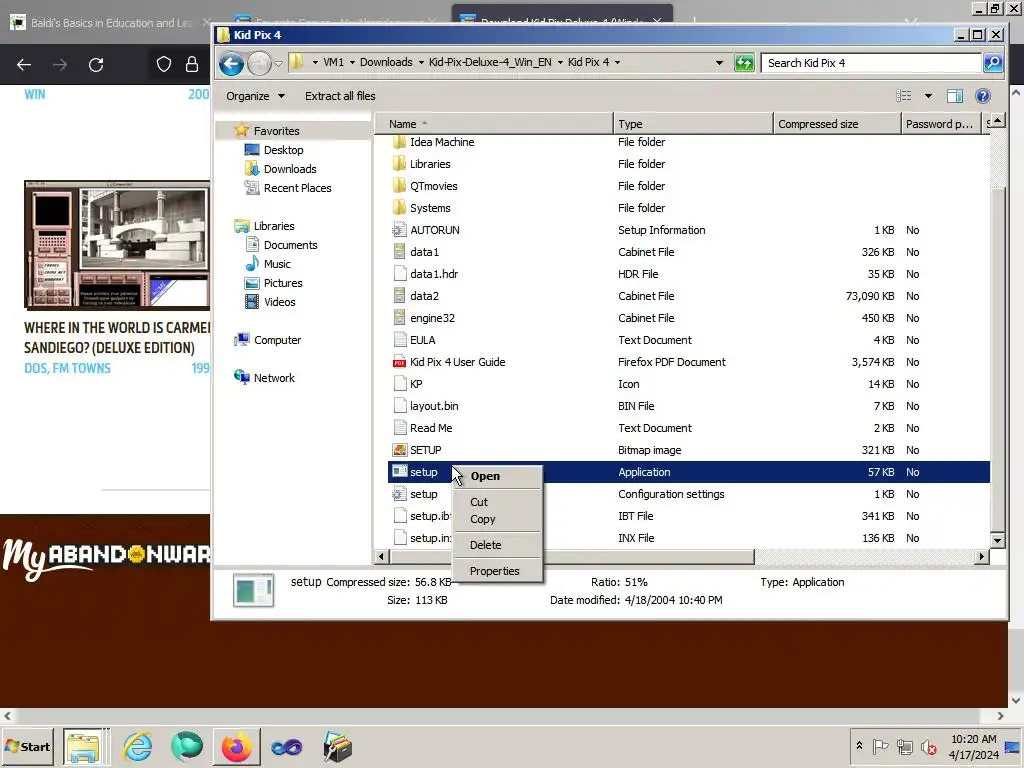The width and height of the screenshot is (1024, 768).
Task: Open recent locations dropdown beside Forward arrow
Action: click(278, 63)
